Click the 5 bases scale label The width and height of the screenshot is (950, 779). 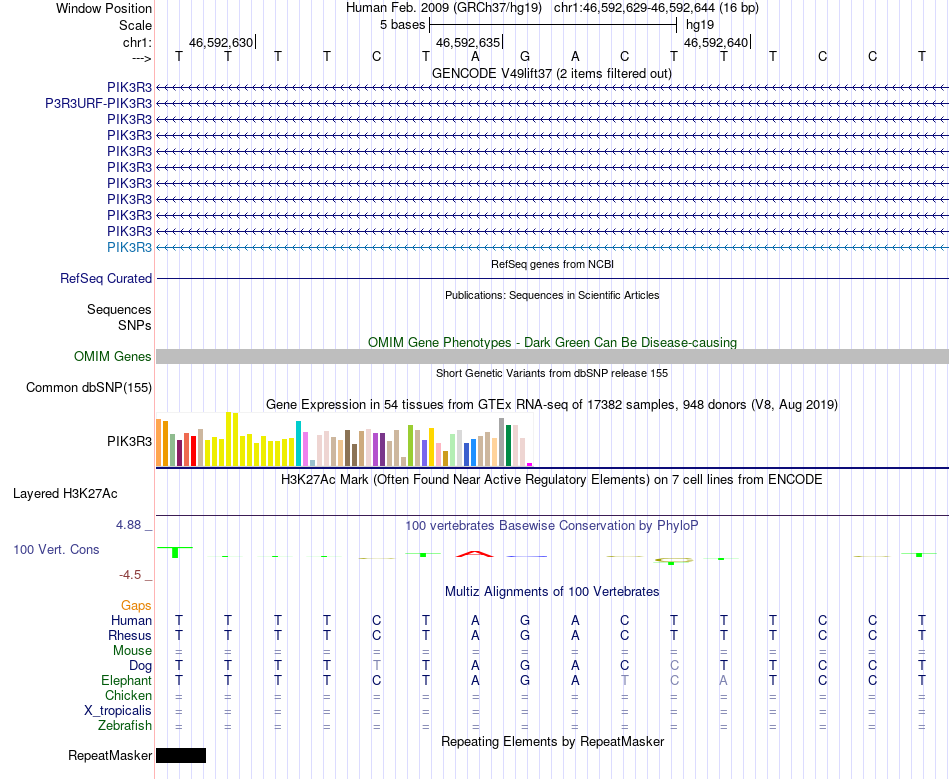coord(402,25)
